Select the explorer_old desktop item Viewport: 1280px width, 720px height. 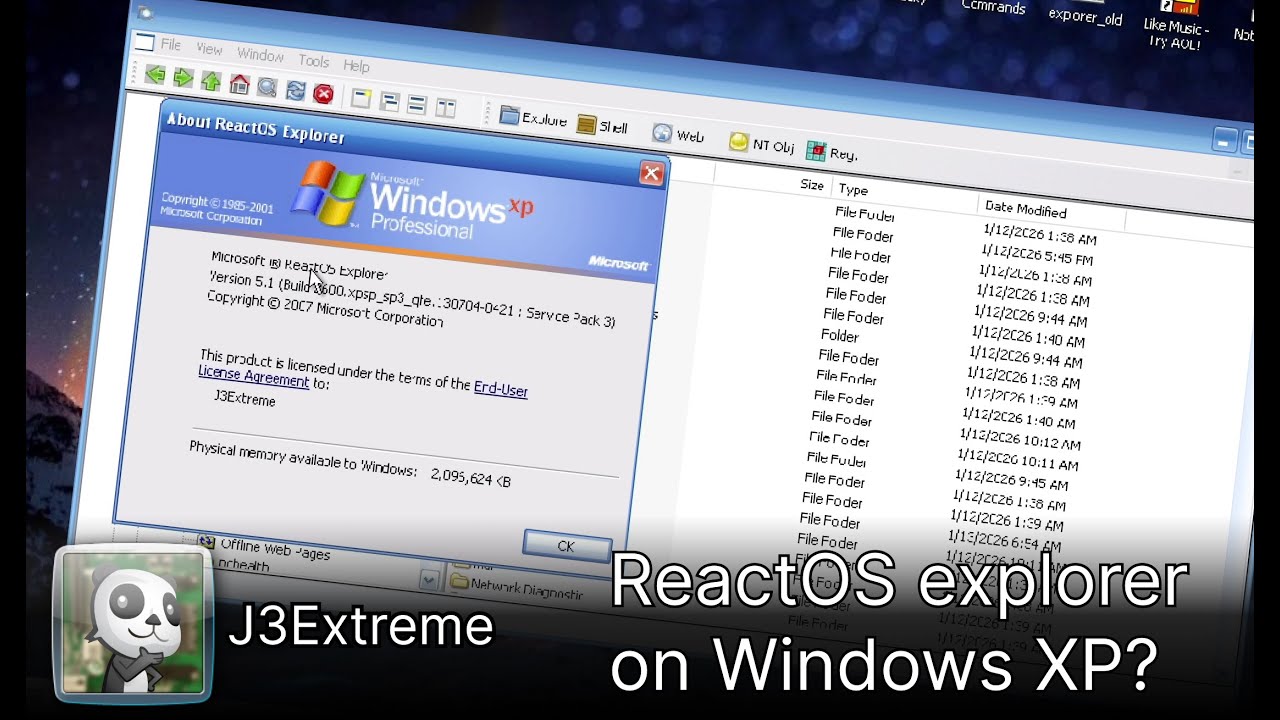click(x=1085, y=14)
